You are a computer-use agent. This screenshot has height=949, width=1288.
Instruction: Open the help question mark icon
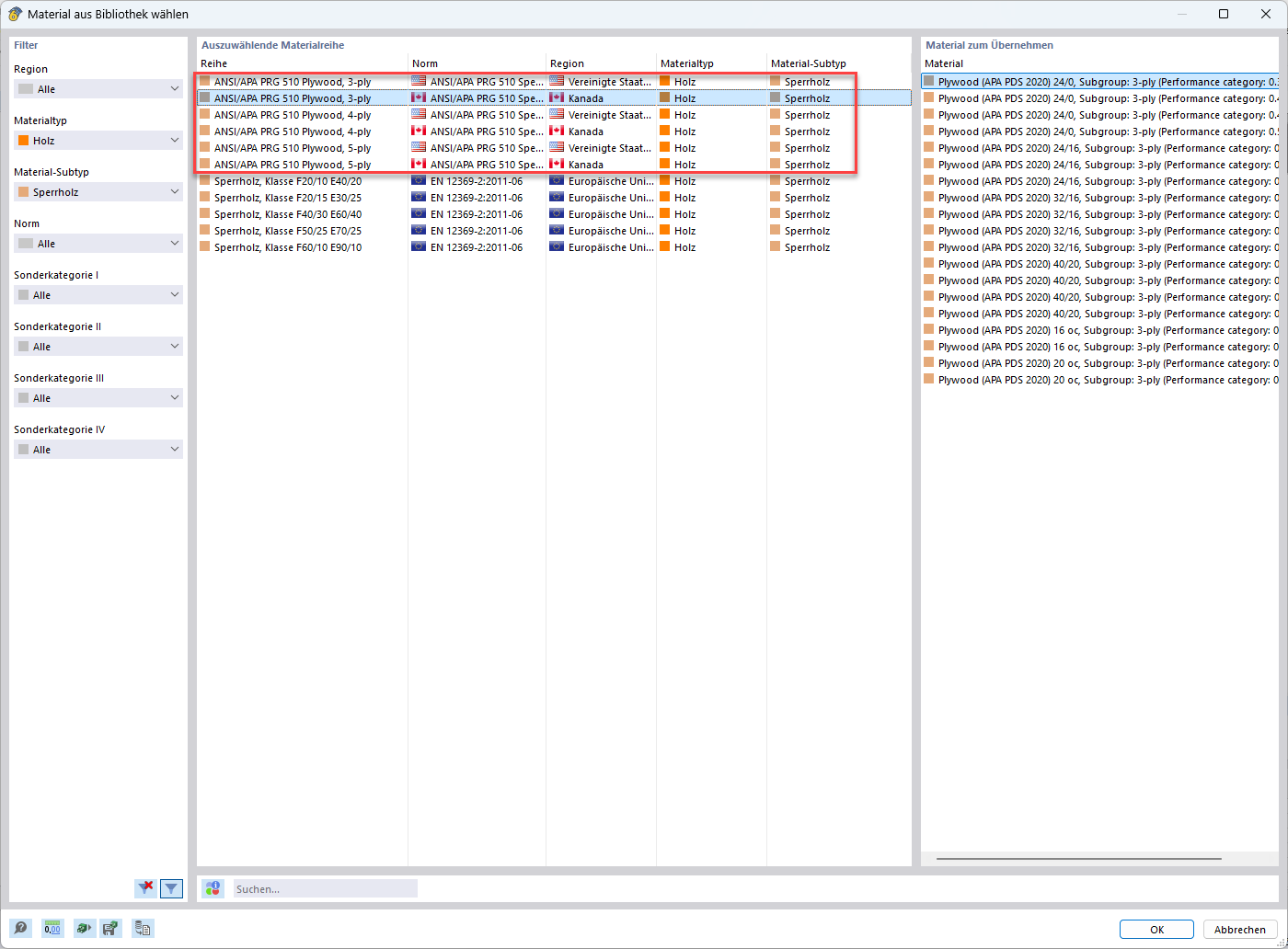tap(20, 929)
